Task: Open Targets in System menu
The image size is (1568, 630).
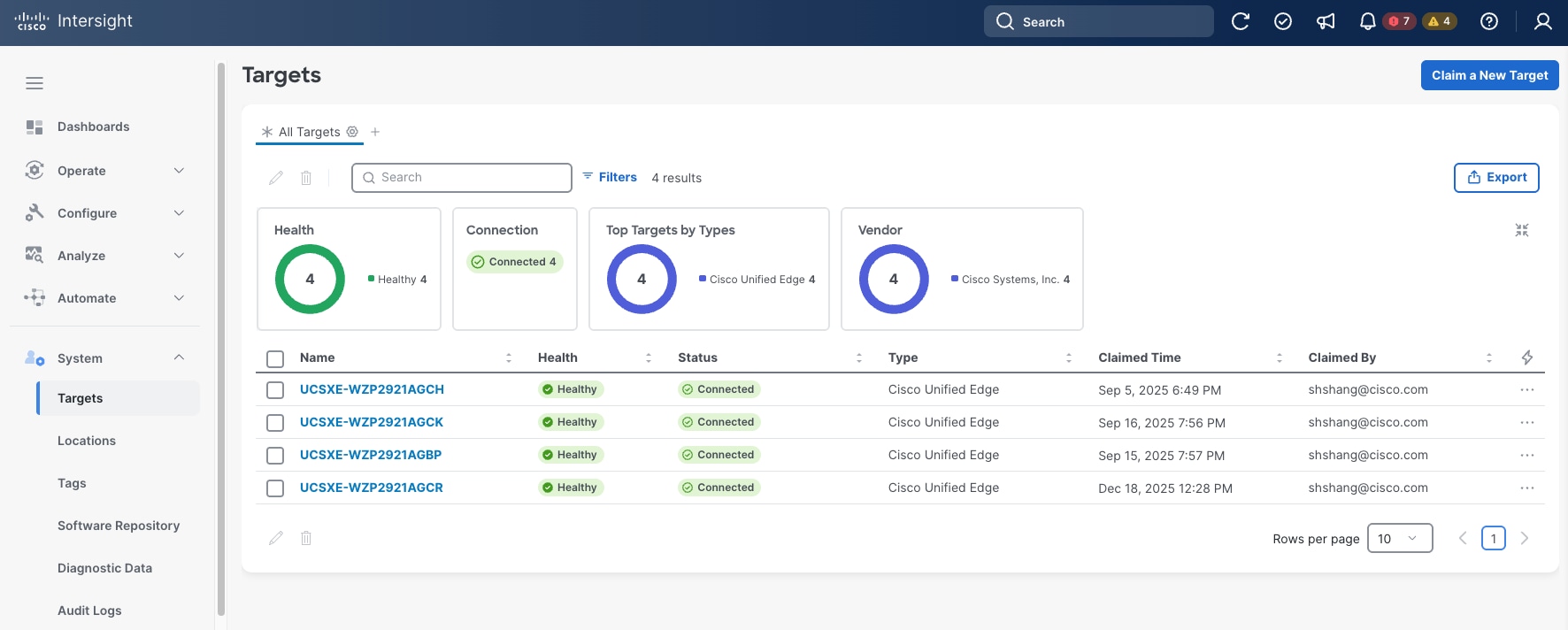Action: click(x=118, y=398)
